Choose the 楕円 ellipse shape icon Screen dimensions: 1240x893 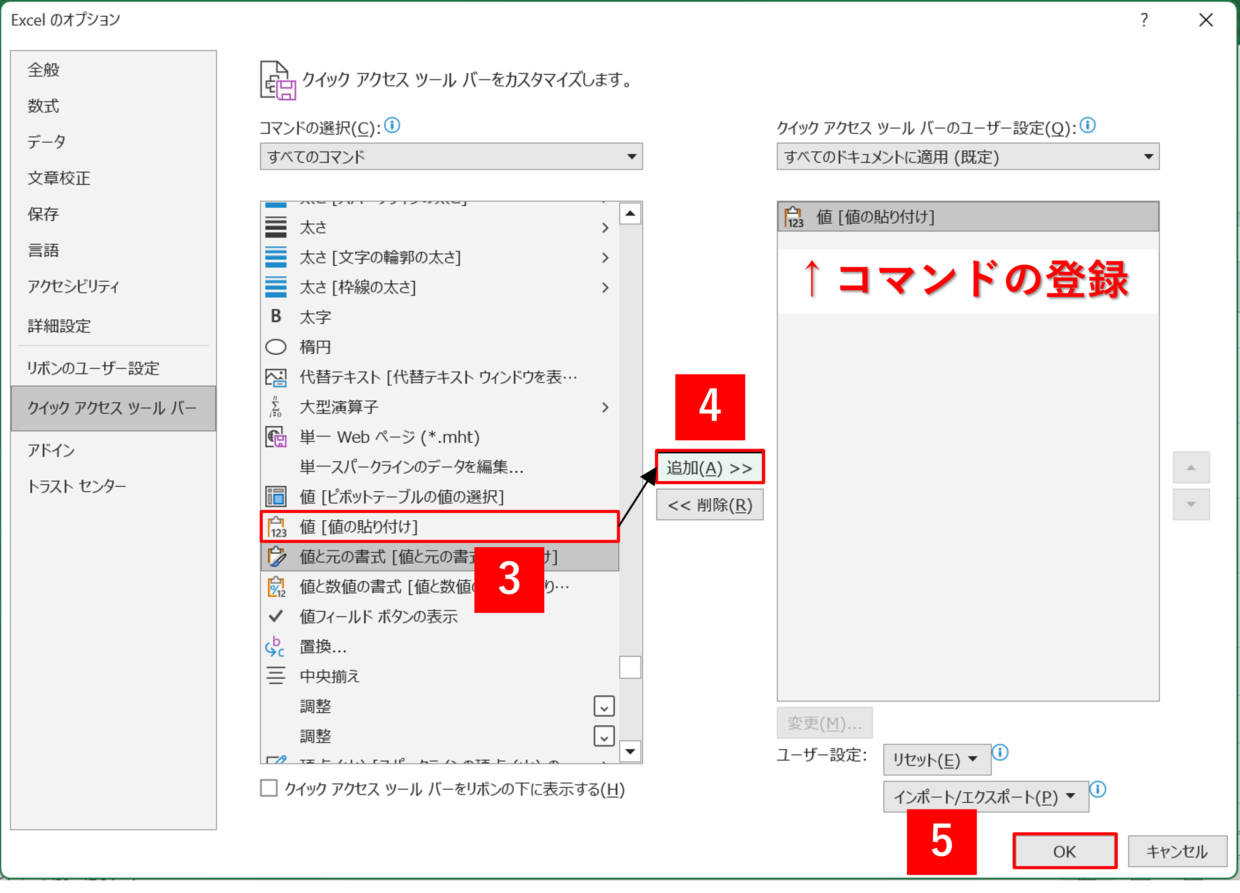coord(275,347)
